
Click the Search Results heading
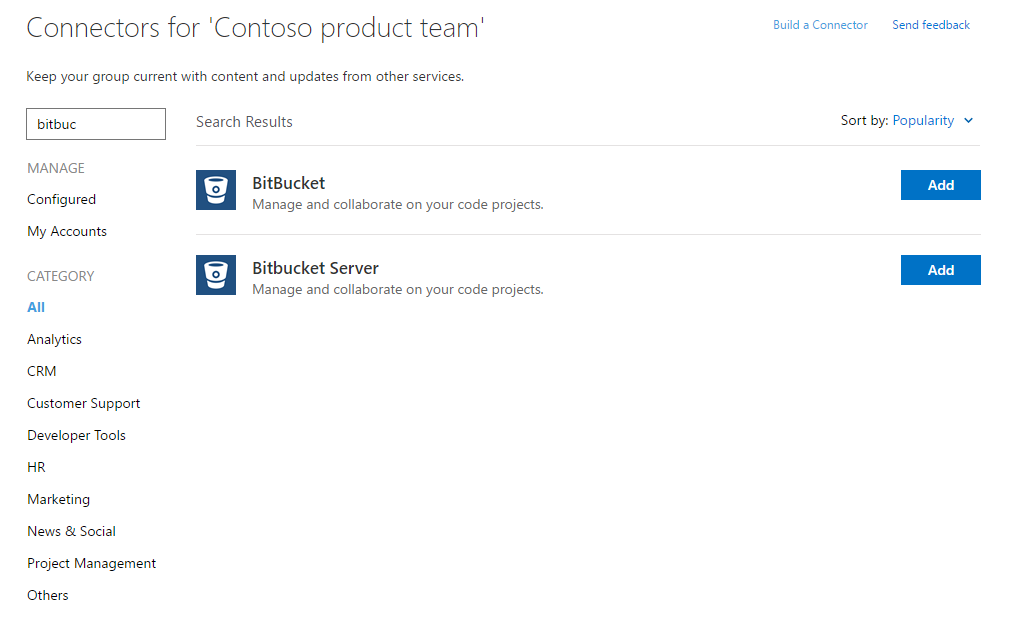pos(244,122)
